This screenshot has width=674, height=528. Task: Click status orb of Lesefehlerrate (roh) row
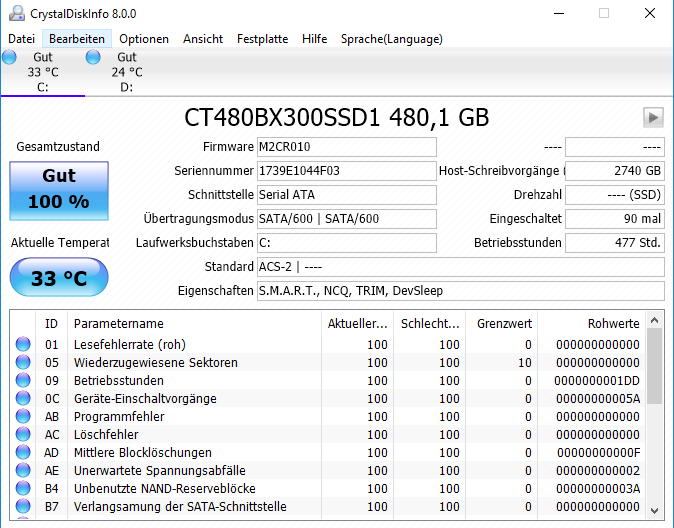23,344
